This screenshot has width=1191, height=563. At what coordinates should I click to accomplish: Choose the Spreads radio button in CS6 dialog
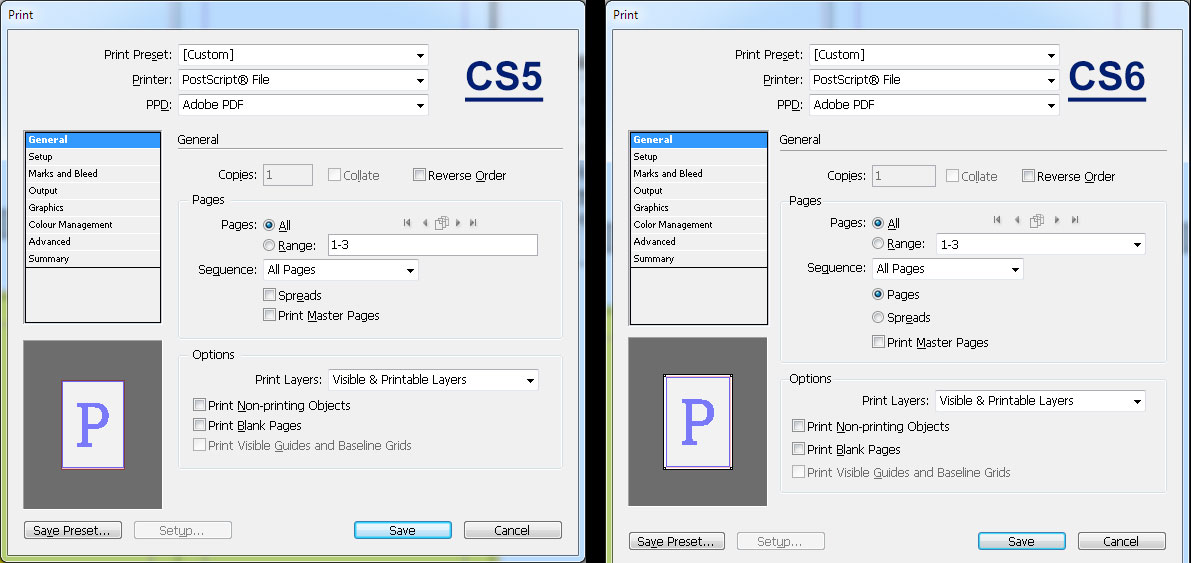tap(878, 317)
